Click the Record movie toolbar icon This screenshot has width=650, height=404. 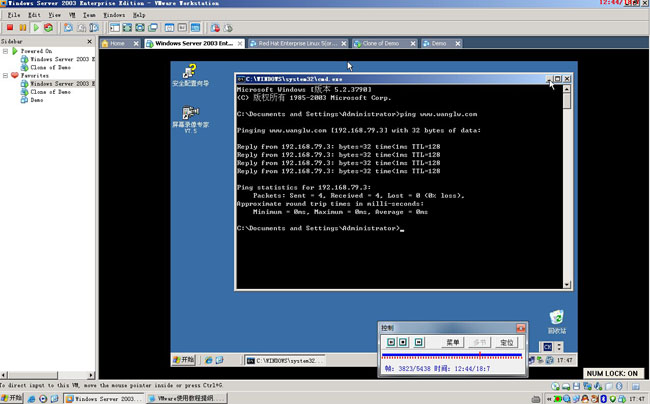tap(215, 28)
